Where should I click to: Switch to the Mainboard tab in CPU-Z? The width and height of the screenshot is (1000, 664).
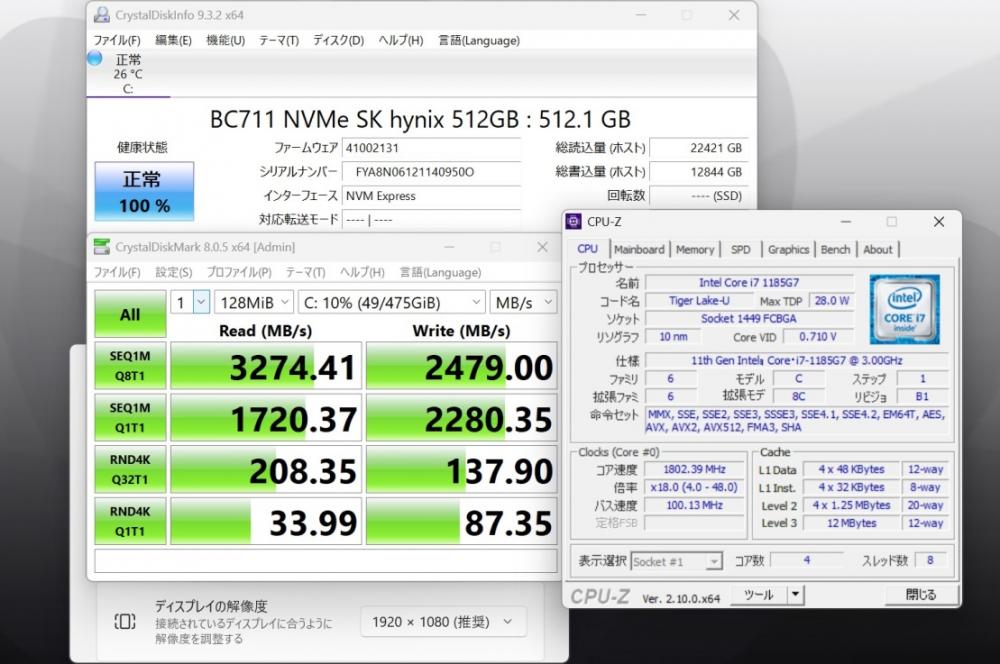[x=639, y=249]
